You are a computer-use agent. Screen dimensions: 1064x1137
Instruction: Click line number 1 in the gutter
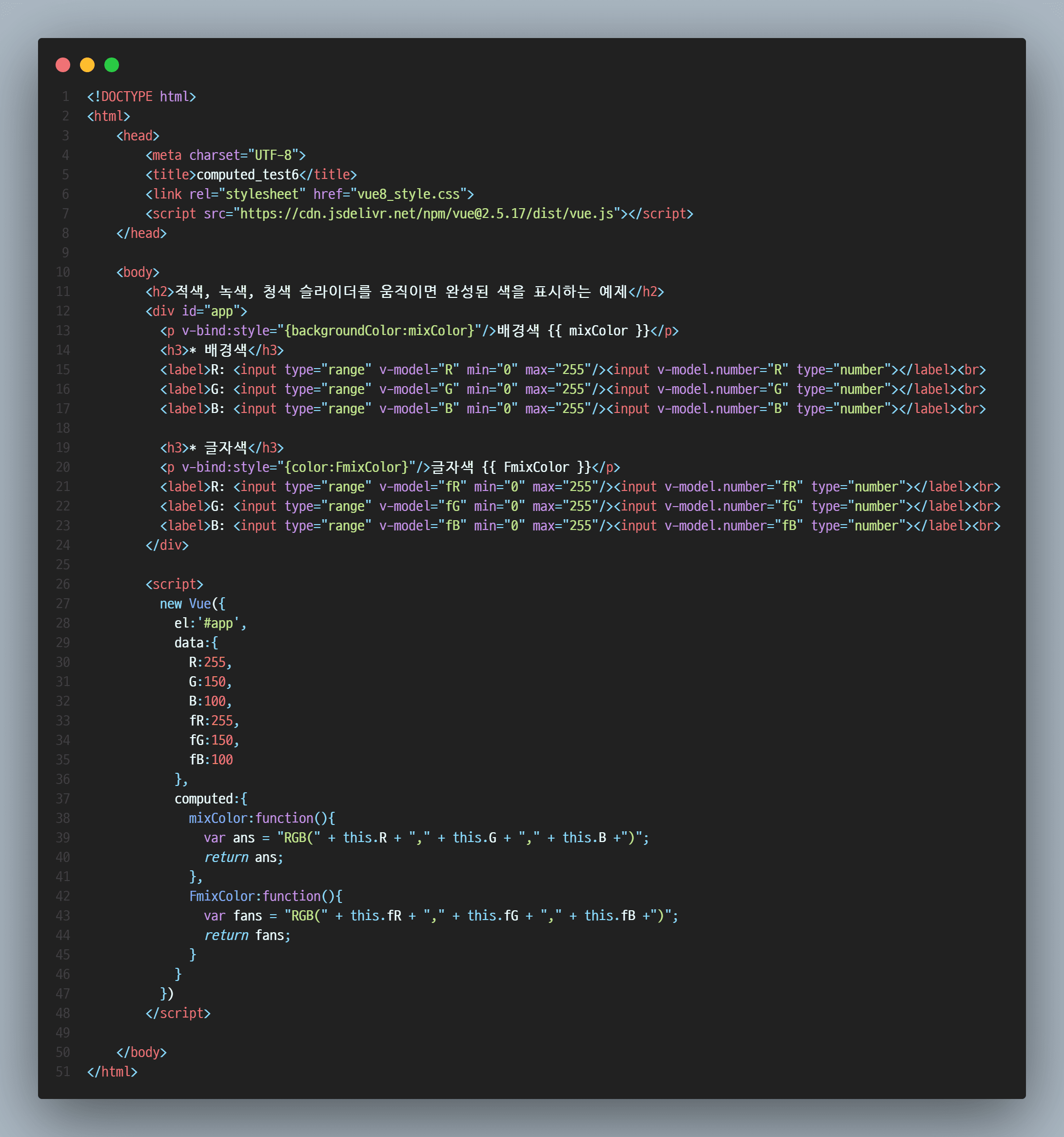click(66, 97)
